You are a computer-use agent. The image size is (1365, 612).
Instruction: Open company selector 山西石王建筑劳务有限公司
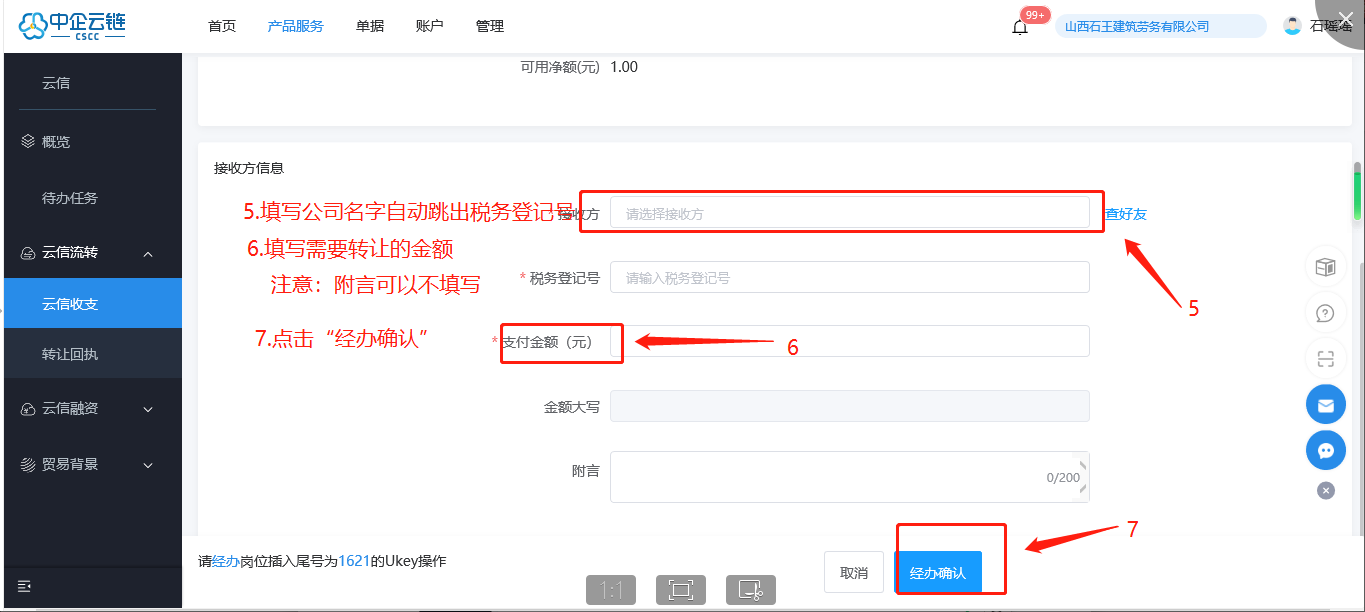(1161, 26)
